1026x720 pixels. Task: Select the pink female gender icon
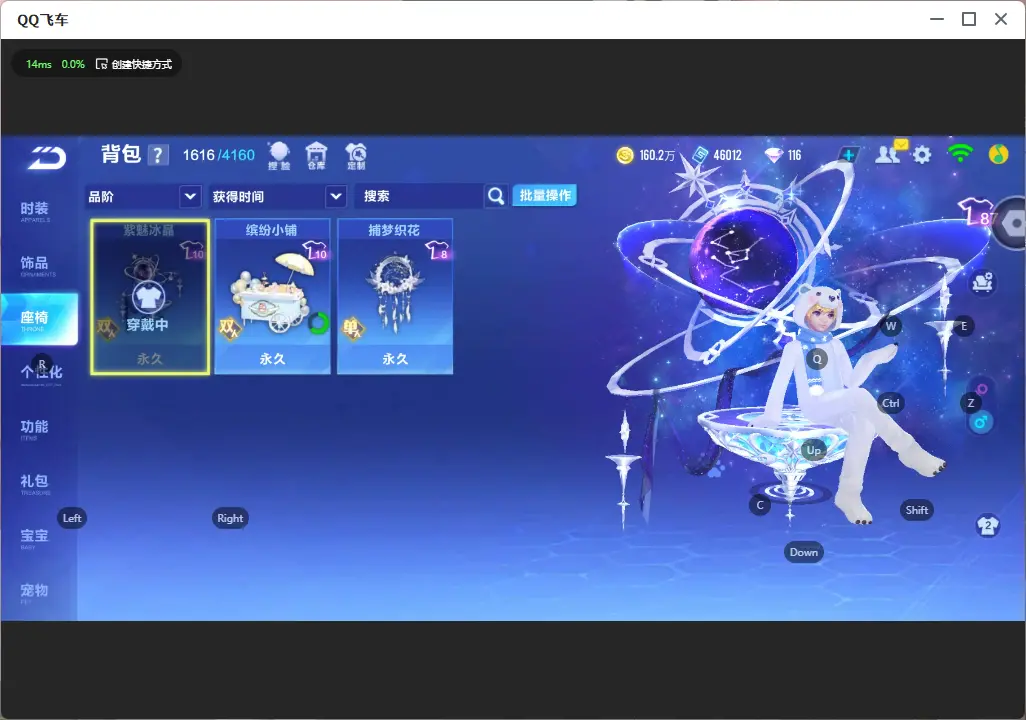(982, 389)
